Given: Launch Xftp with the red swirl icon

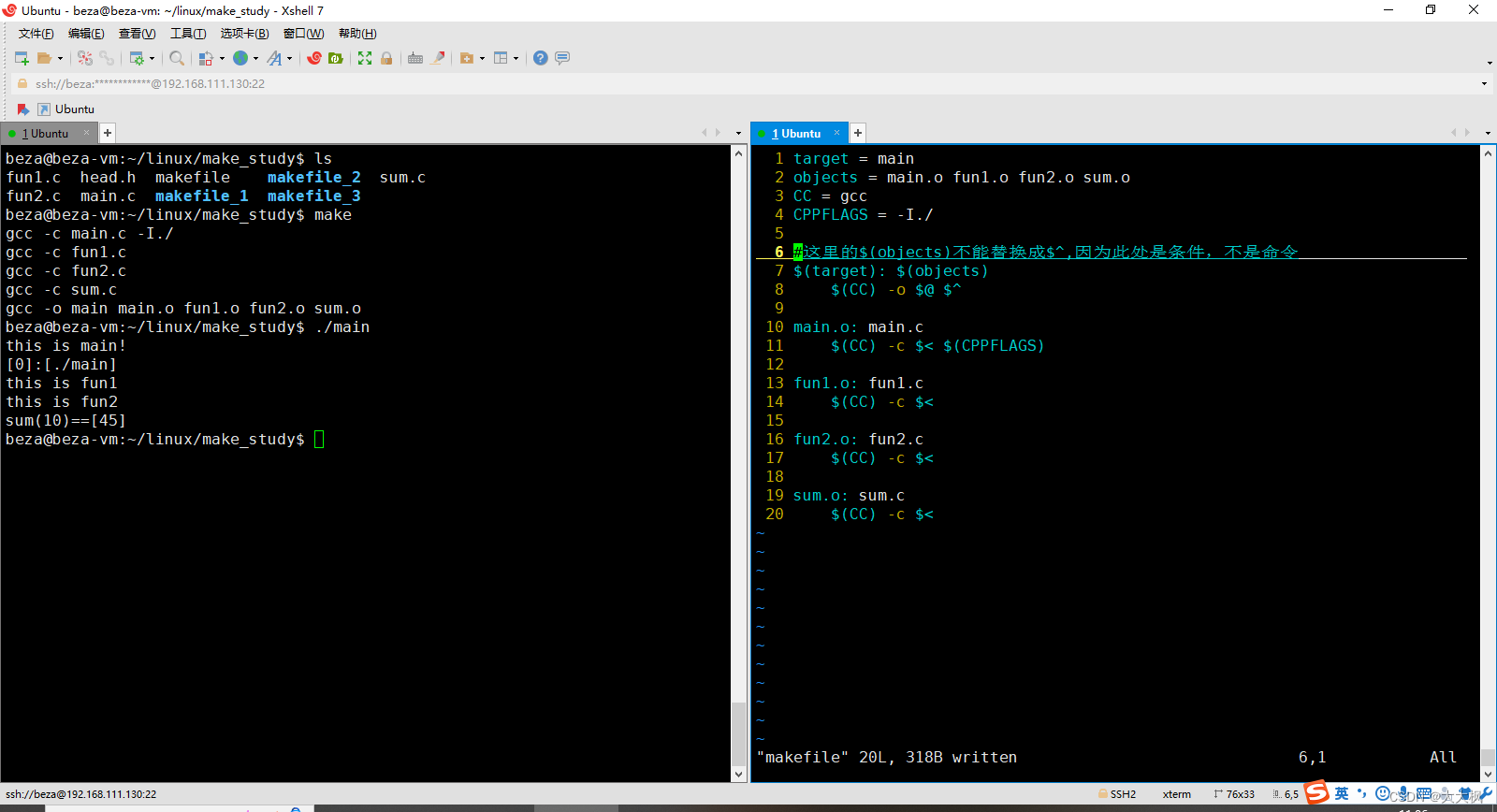Looking at the screenshot, I should point(314,58).
